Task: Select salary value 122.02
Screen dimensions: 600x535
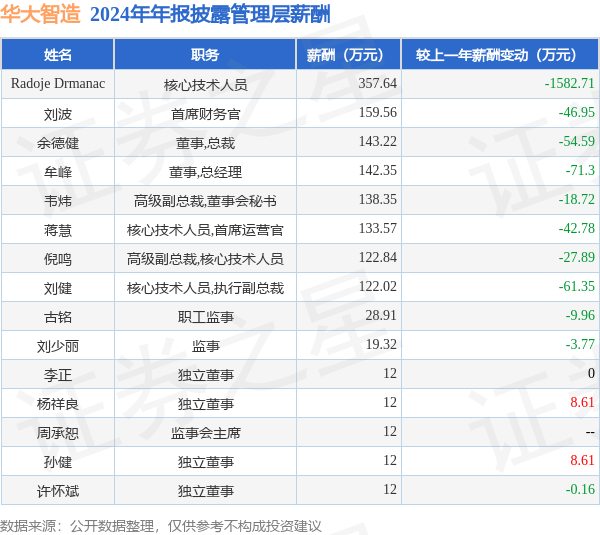Action: coord(378,286)
